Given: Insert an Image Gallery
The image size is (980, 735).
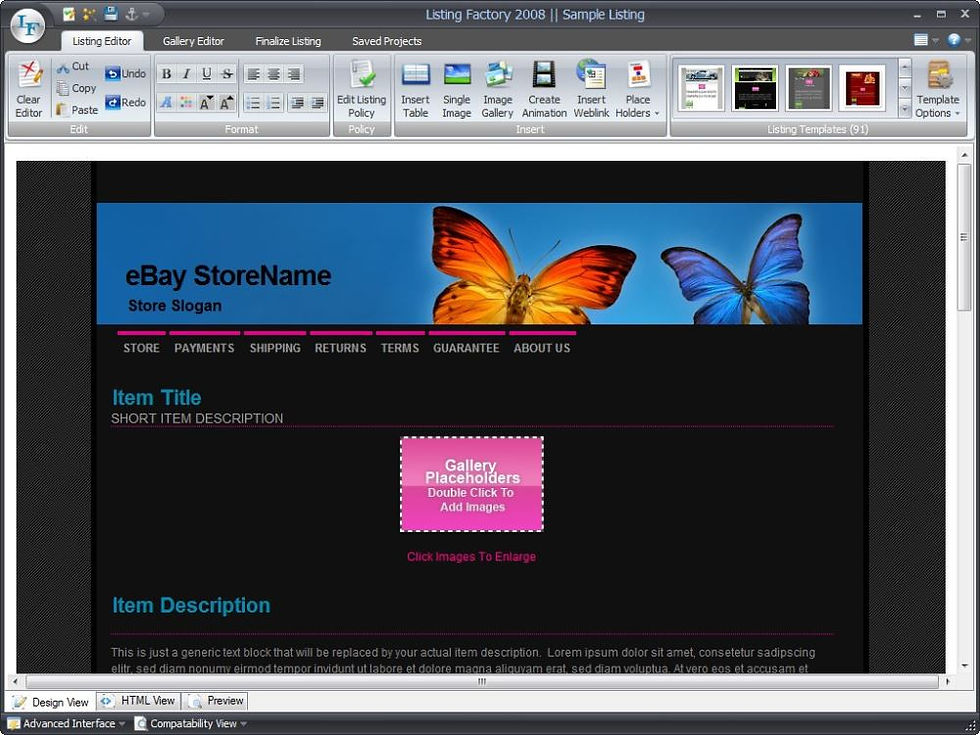Looking at the screenshot, I should click(x=498, y=90).
